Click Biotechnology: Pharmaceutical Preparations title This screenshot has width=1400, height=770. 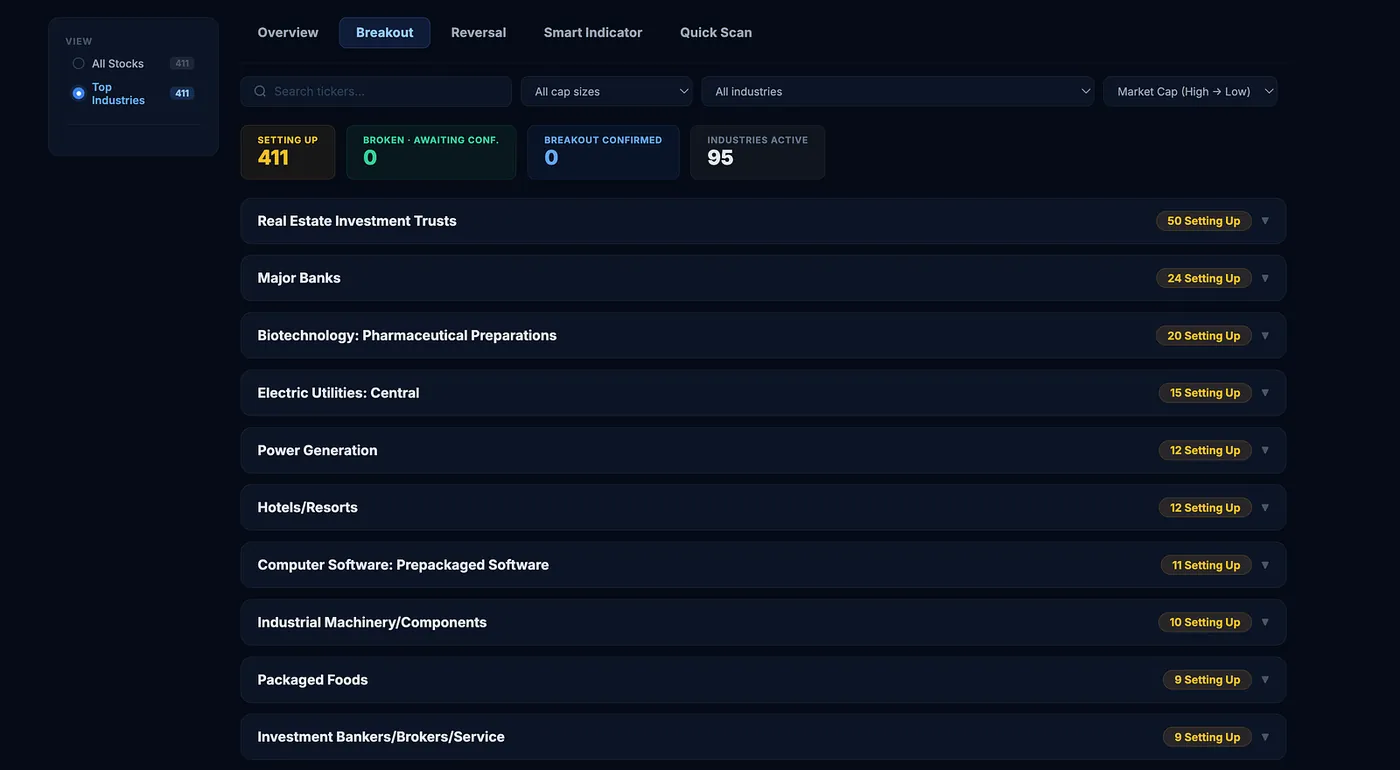(407, 335)
